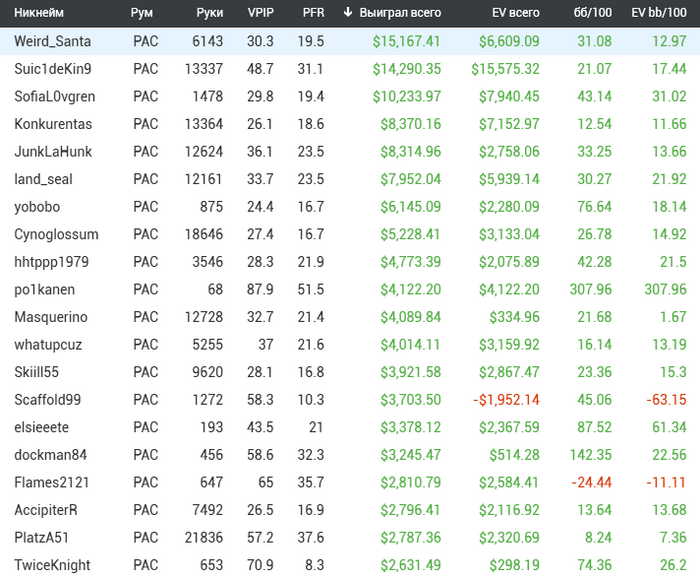Select the Weird_Santa player row
This screenshot has width=700, height=578.
(350, 41)
